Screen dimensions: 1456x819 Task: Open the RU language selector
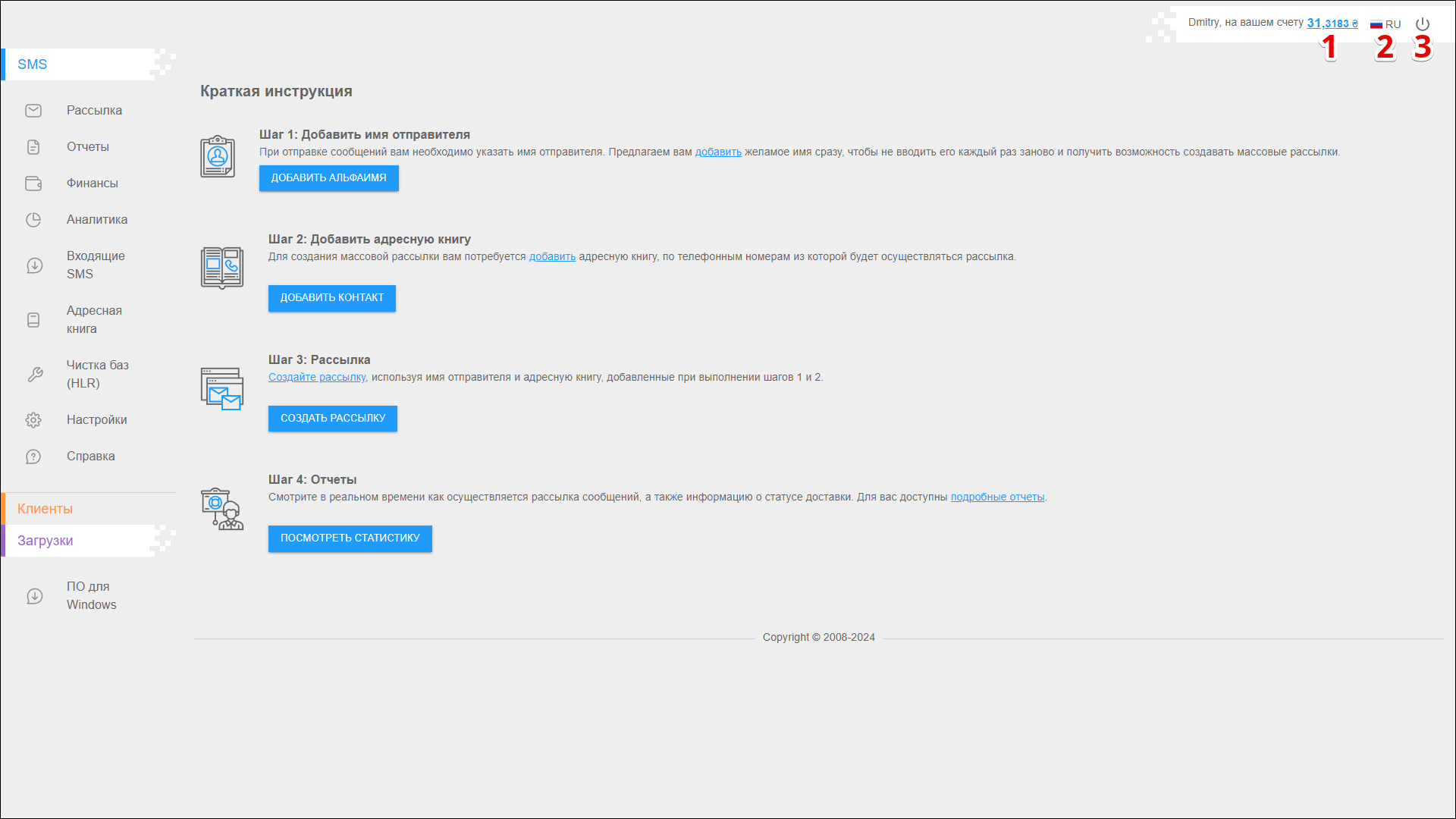[x=1385, y=24]
